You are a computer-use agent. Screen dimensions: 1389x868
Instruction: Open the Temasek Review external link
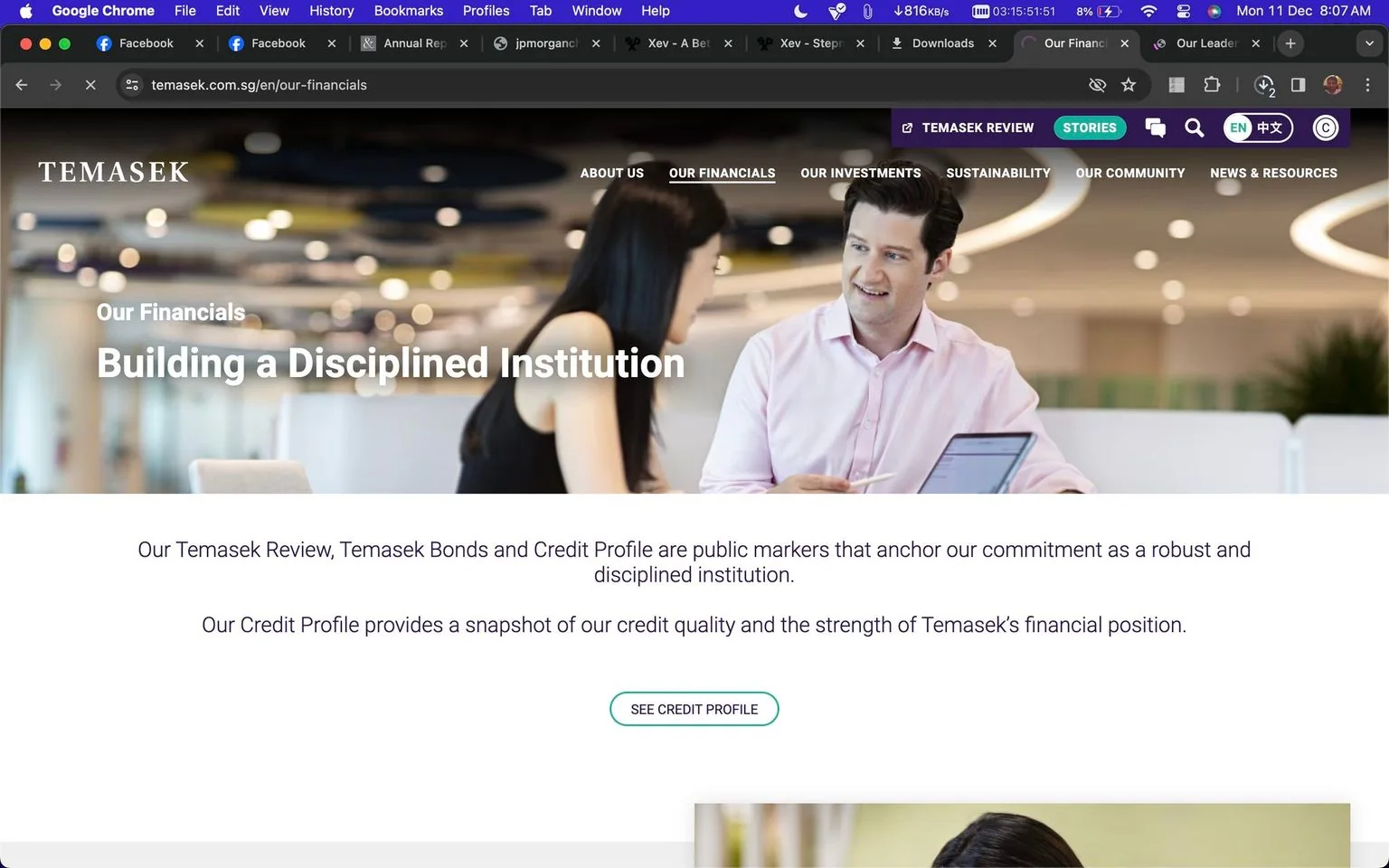tap(968, 128)
